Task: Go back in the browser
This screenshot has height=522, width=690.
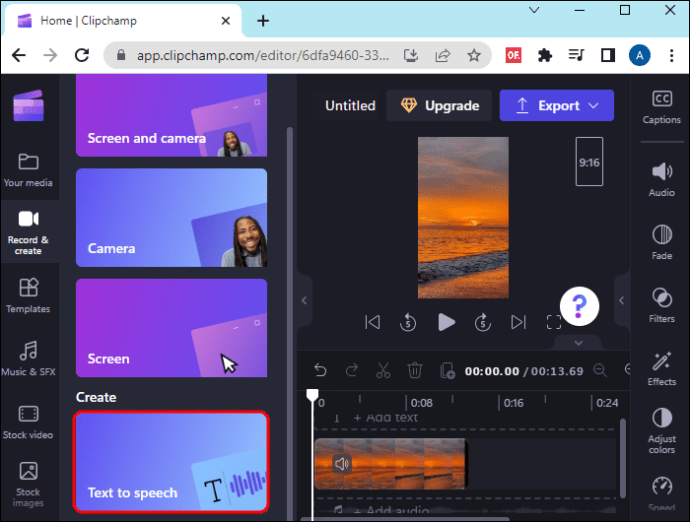Action: tap(18, 55)
